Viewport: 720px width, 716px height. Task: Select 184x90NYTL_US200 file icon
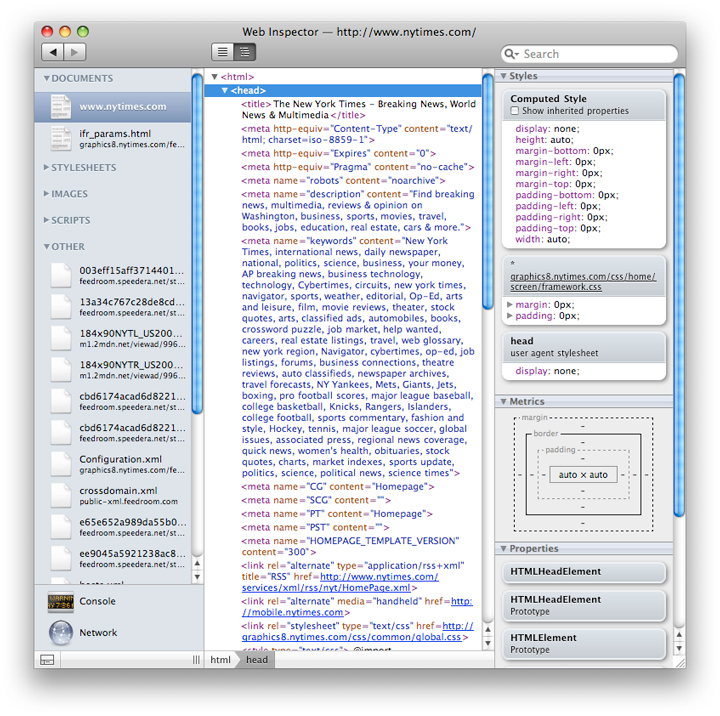(x=61, y=338)
